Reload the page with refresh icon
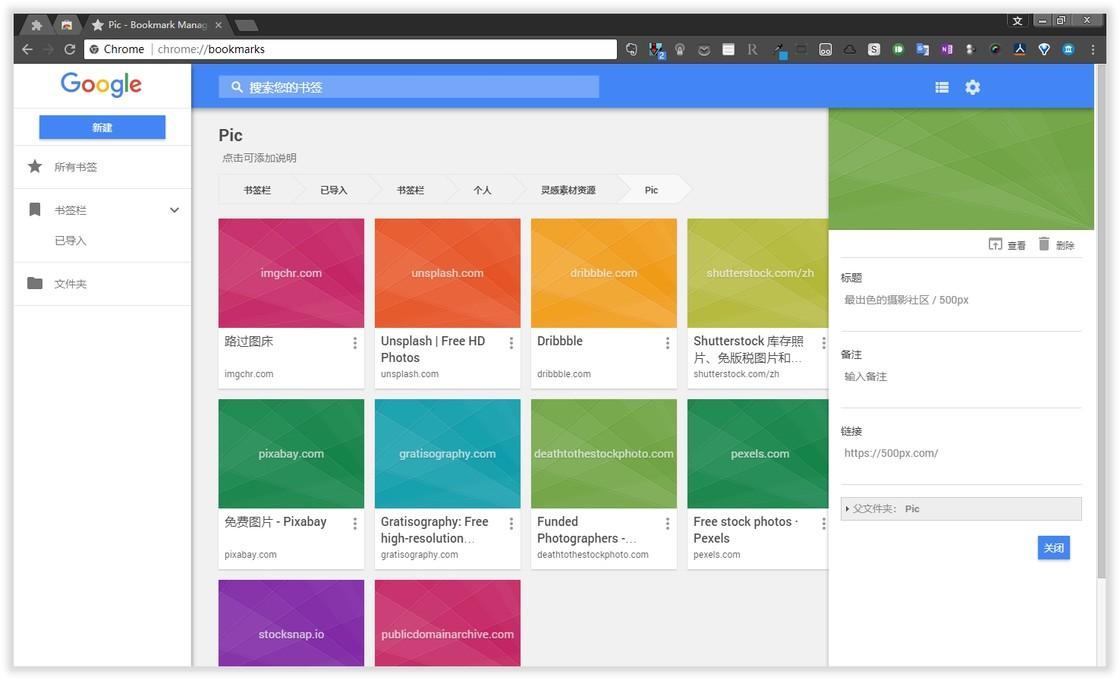 point(69,49)
